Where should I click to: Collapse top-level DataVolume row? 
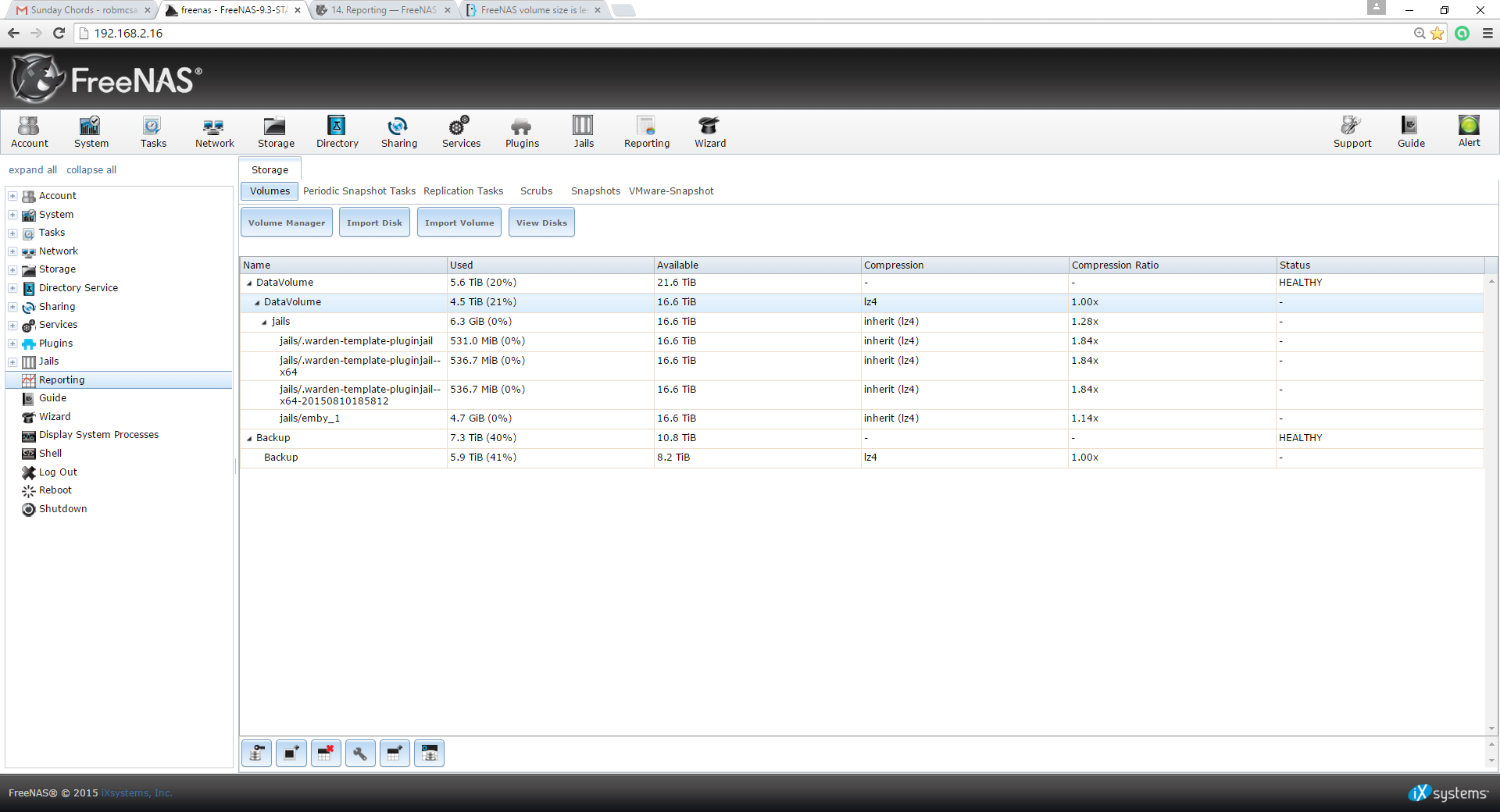[x=249, y=283]
